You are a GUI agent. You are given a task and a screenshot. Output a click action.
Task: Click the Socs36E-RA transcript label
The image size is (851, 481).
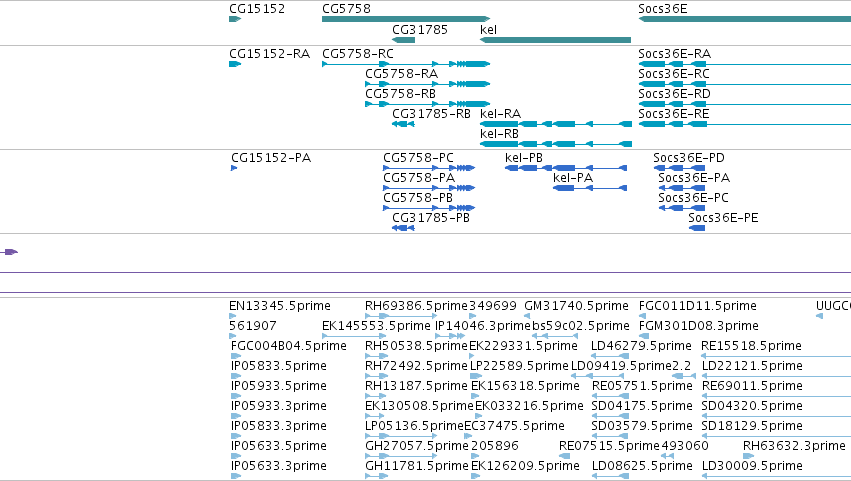coord(675,54)
